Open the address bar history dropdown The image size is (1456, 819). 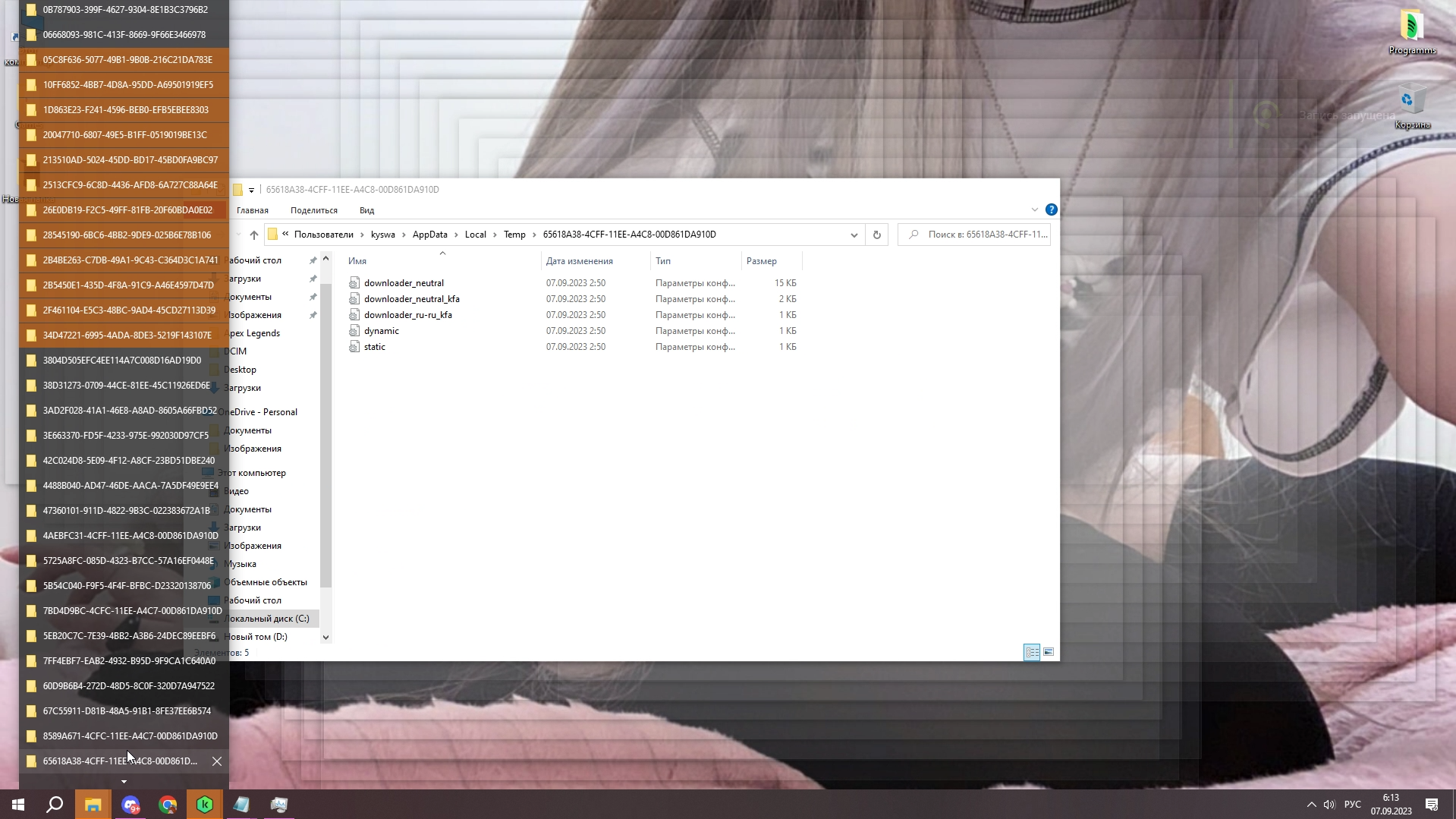tap(854, 235)
